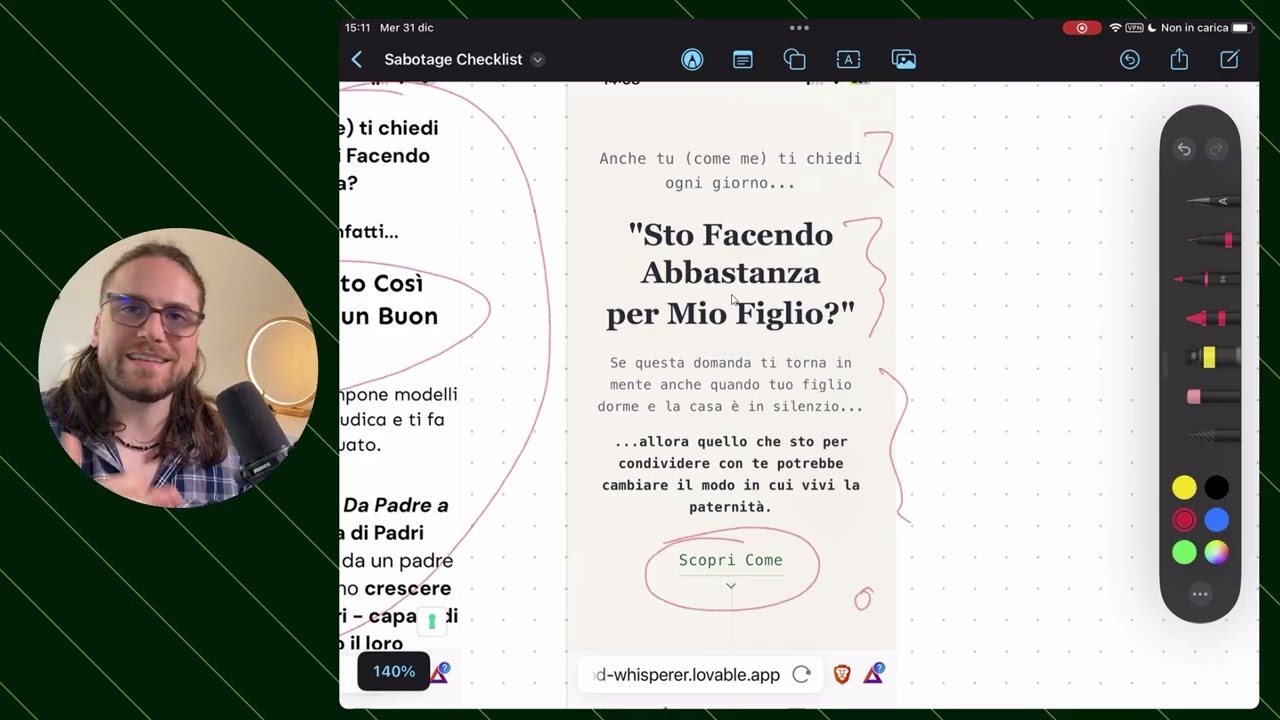
Task: Choose the selected red color swatch
Action: point(1184,520)
